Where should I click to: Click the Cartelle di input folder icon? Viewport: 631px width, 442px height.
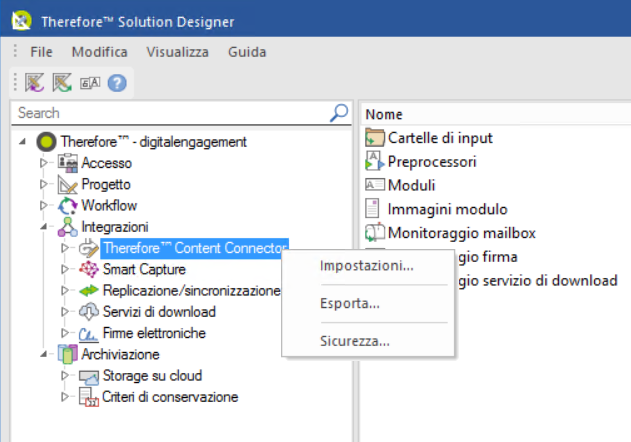pos(375,137)
